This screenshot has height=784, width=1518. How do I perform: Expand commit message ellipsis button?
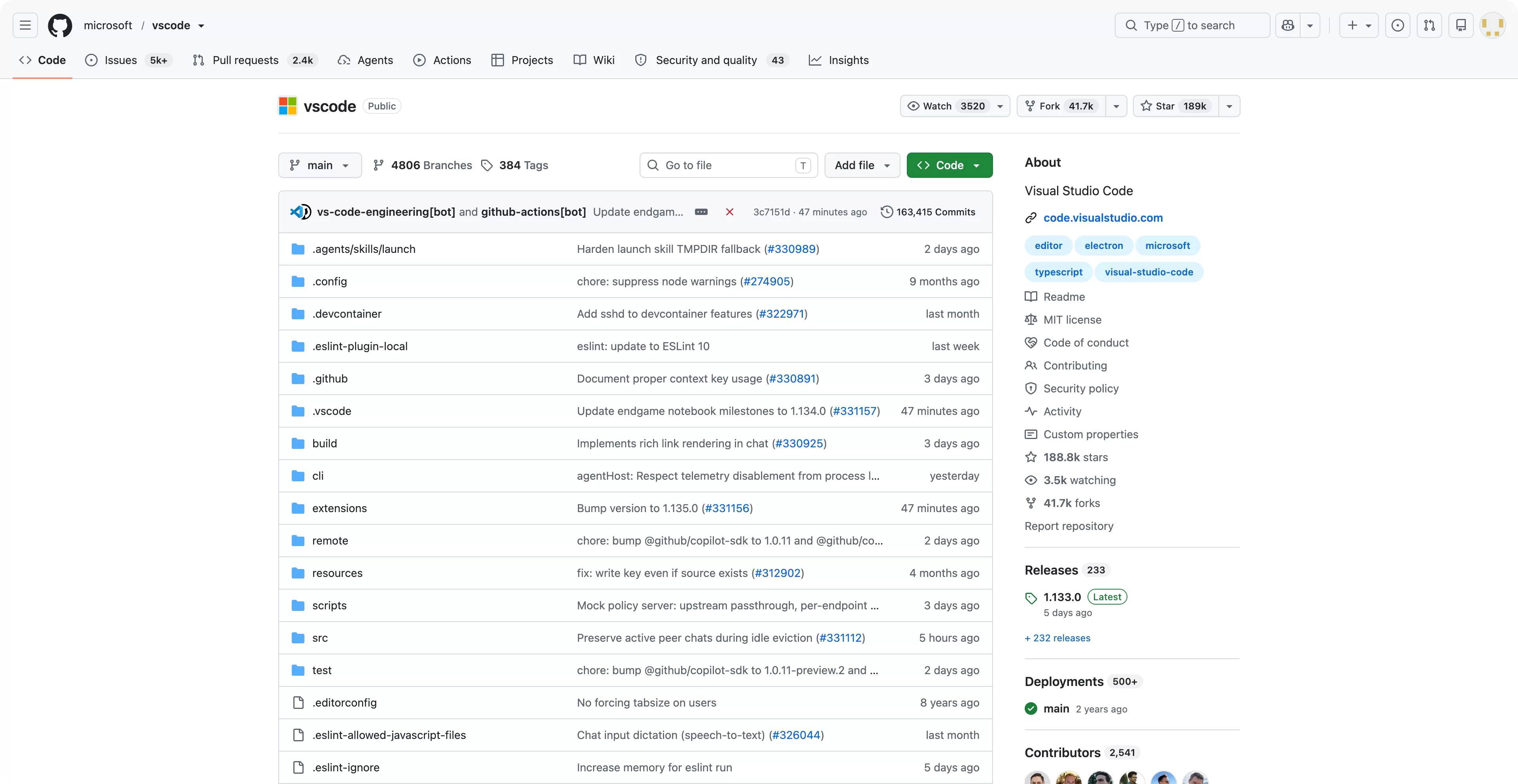(701, 212)
